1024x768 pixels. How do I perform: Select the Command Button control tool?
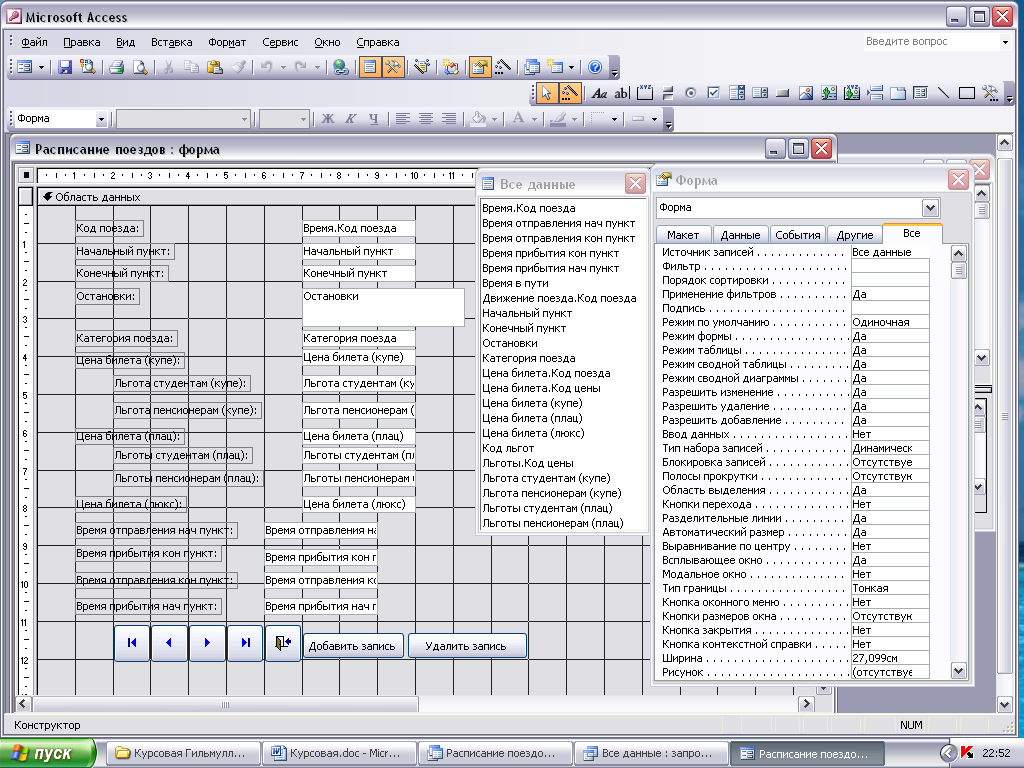(x=782, y=93)
